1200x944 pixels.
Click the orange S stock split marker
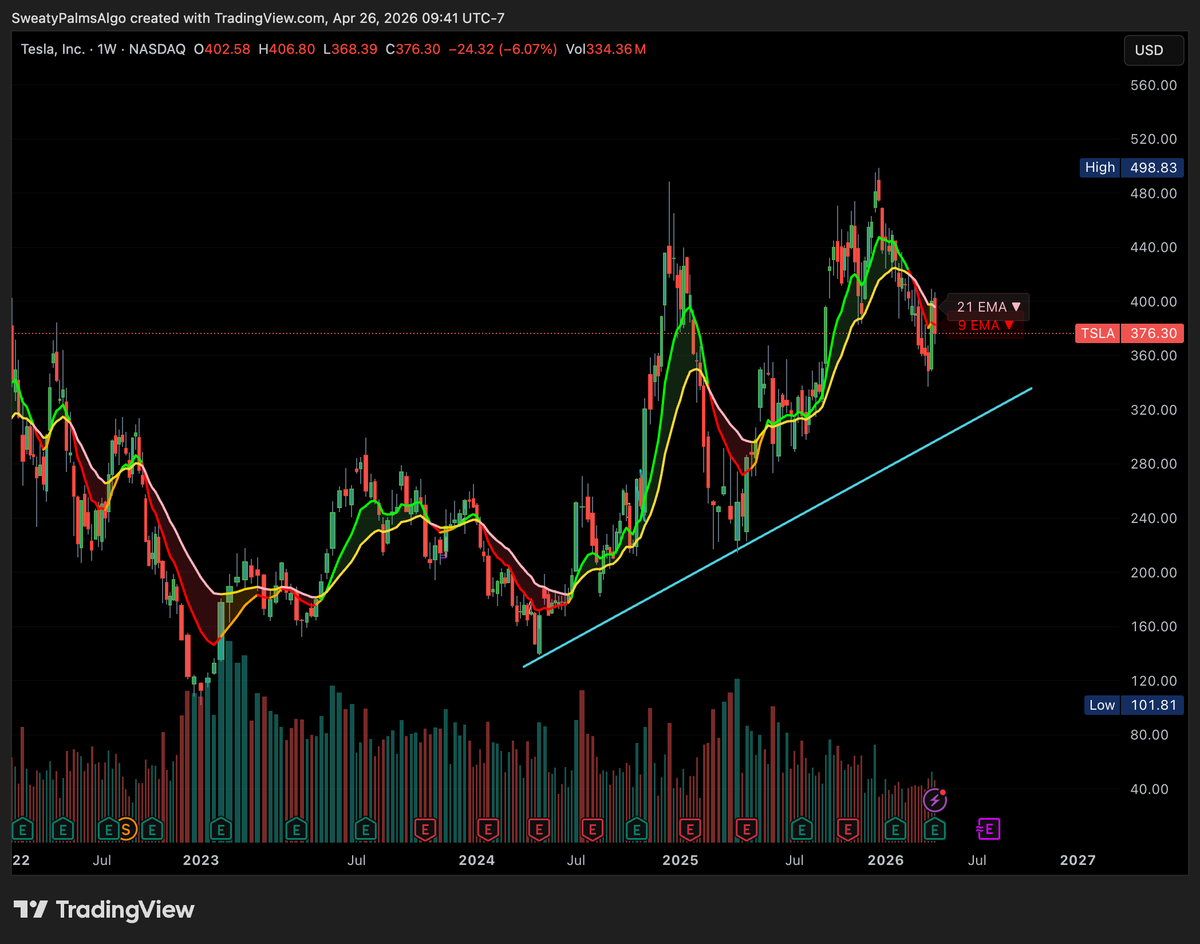coord(126,829)
